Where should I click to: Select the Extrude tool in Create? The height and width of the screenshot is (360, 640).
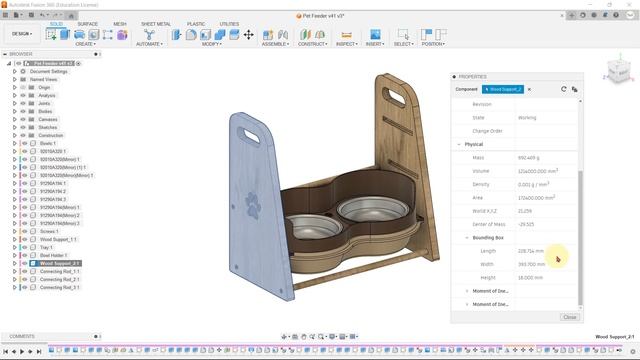[x=65, y=35]
